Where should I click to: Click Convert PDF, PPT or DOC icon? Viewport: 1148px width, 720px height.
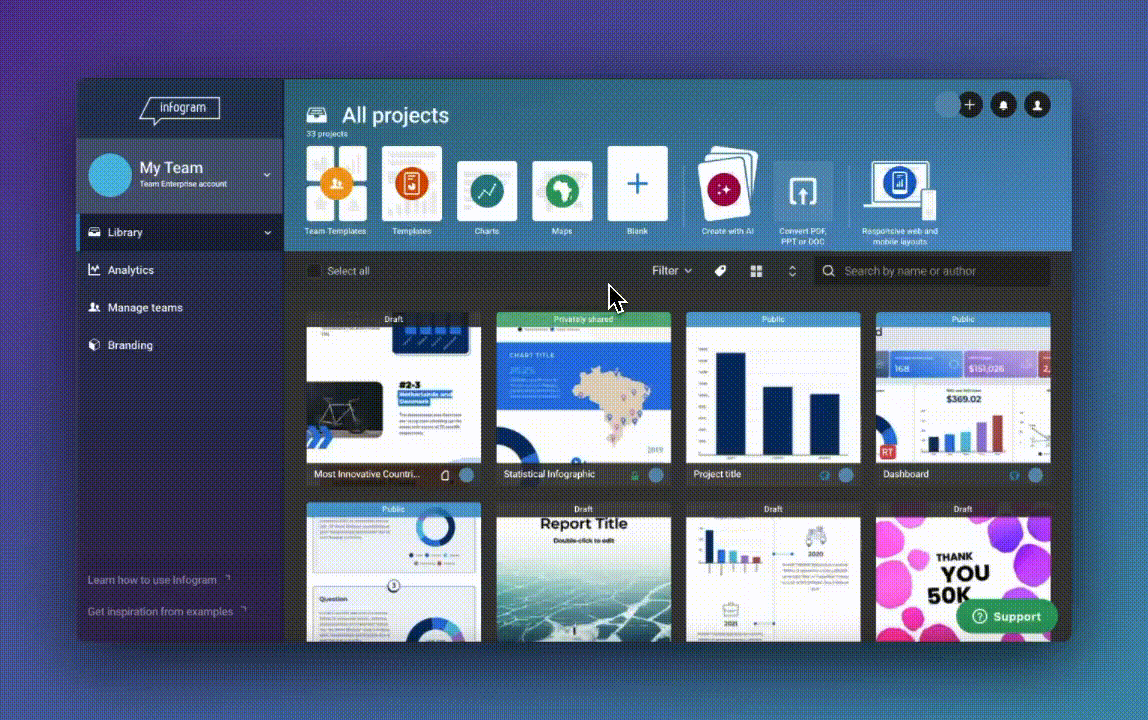pos(802,191)
